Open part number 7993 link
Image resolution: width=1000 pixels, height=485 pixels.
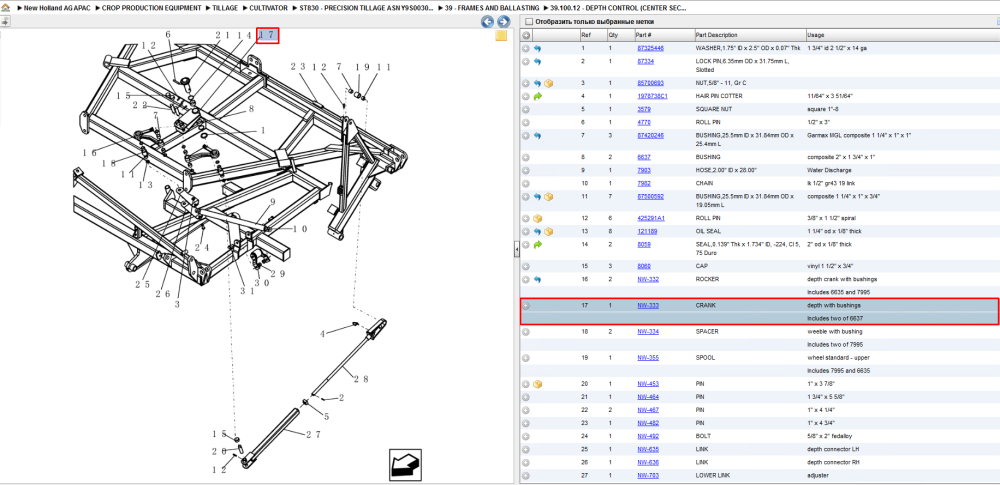(x=643, y=170)
